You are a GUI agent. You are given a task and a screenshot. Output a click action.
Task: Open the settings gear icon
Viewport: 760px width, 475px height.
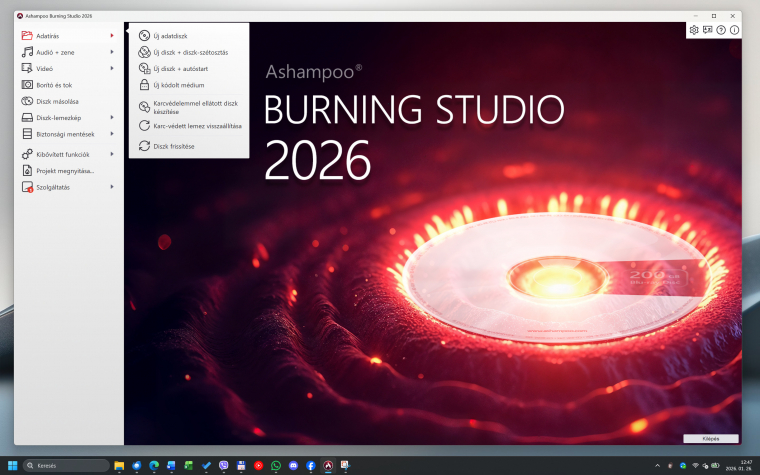(694, 30)
